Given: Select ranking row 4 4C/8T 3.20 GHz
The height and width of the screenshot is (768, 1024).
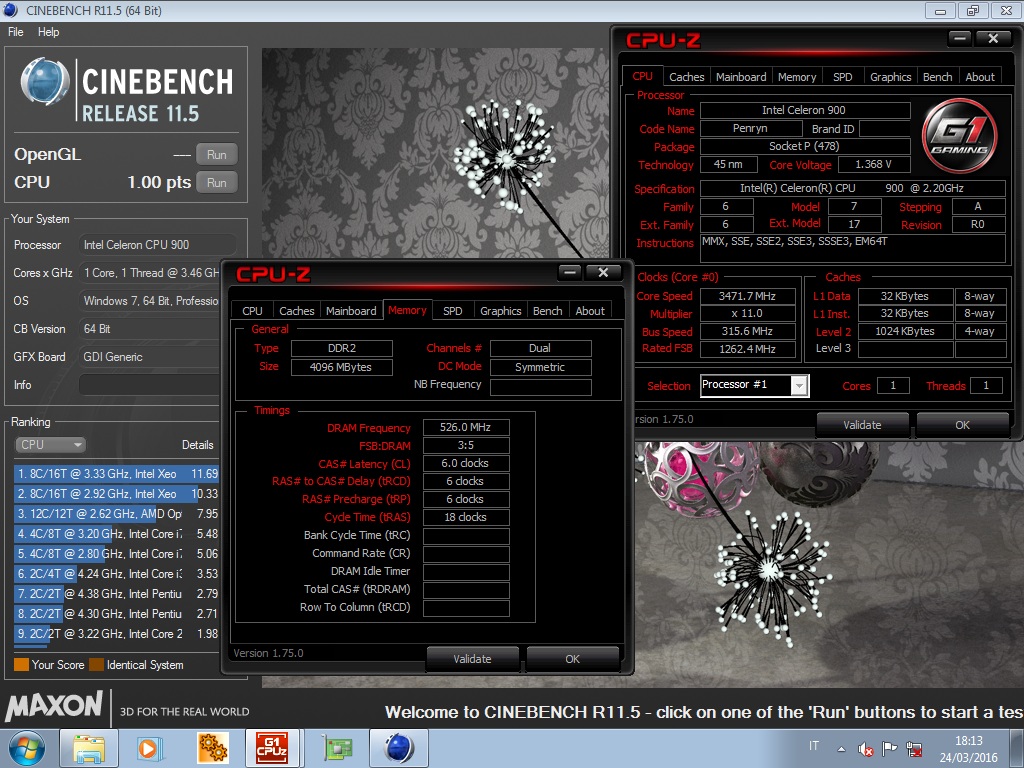Looking at the screenshot, I should coord(116,534).
